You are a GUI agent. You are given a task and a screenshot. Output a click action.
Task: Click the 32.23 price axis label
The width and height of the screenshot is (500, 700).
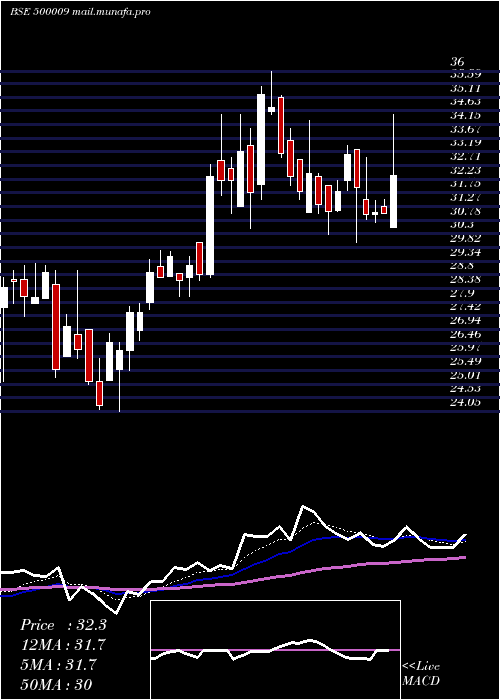coord(465,171)
